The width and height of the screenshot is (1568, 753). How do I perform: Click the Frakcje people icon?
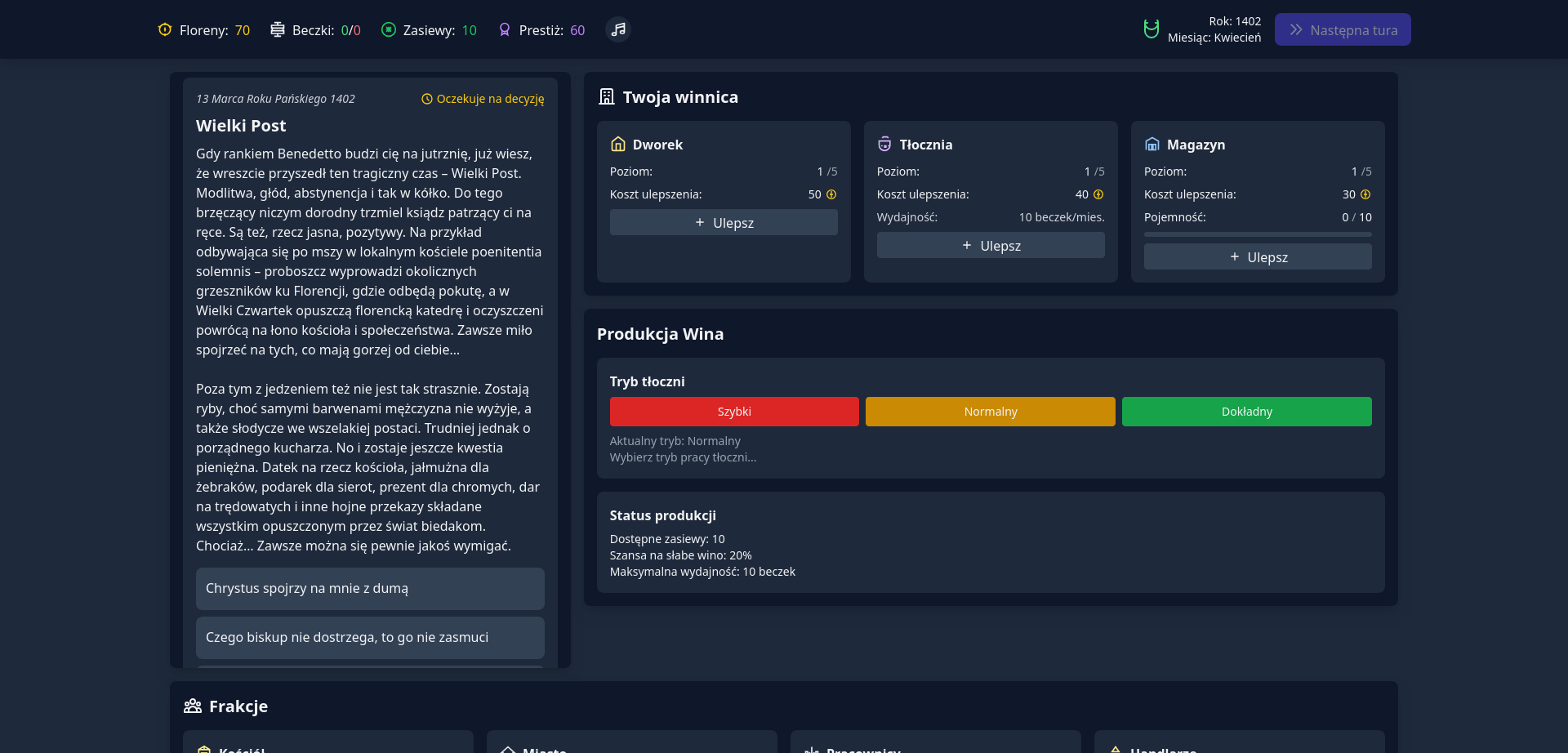(193, 706)
